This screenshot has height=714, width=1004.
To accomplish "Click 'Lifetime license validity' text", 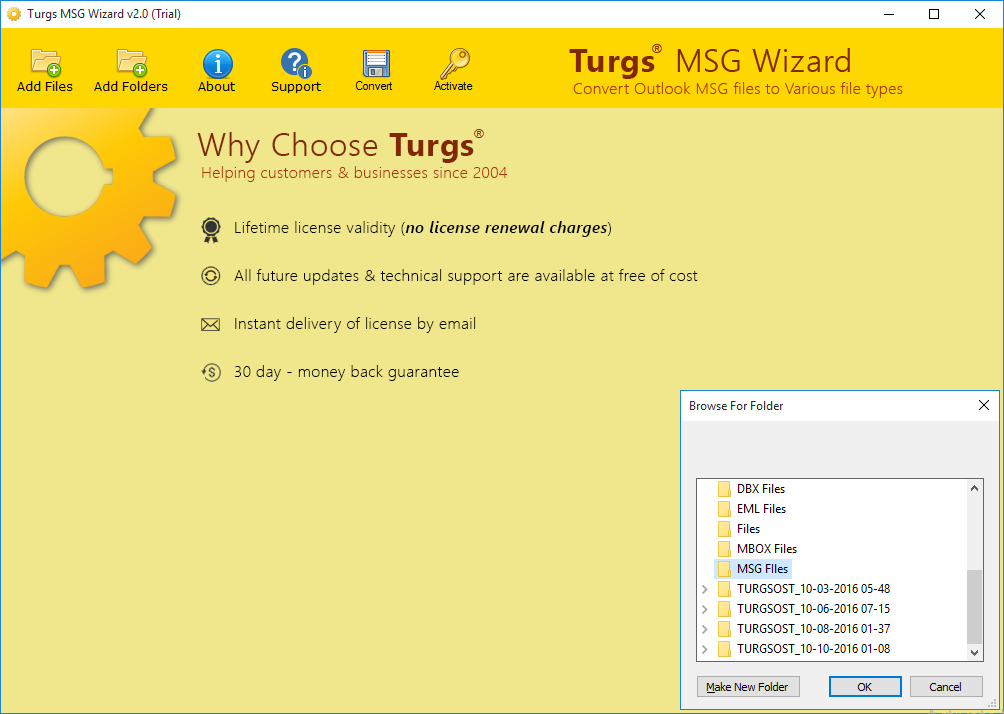I will tap(314, 228).
